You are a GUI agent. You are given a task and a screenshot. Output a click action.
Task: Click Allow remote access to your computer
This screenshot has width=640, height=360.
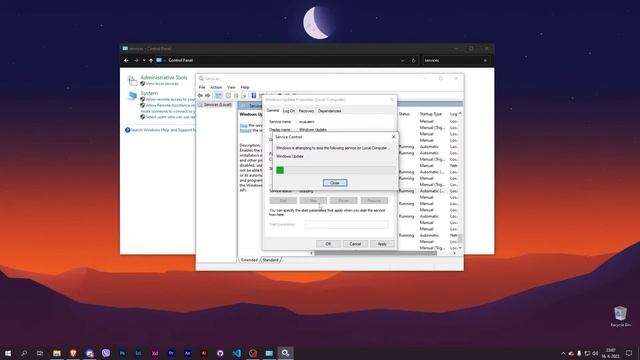[x=171, y=99]
